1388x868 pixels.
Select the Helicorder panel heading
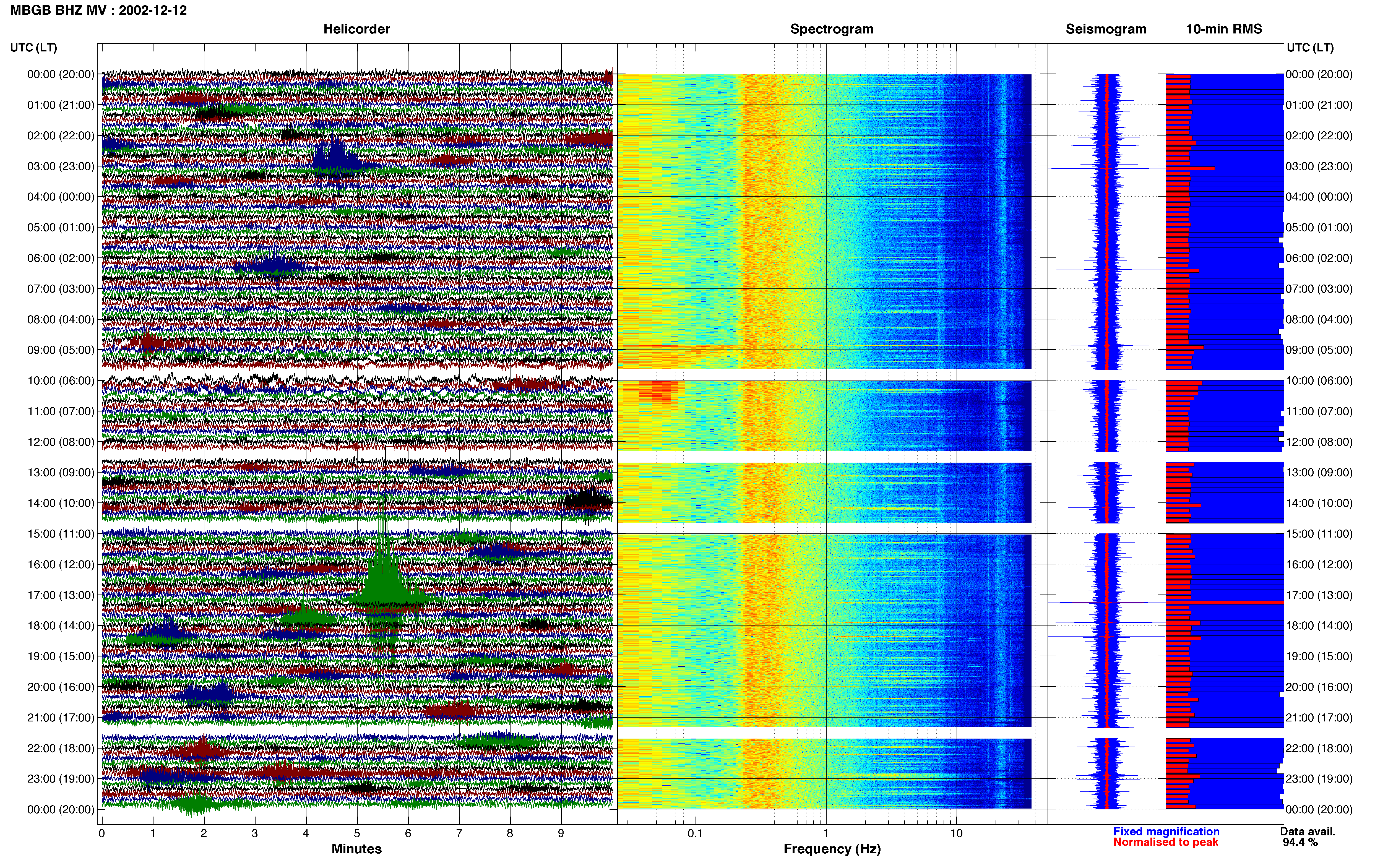point(356,29)
